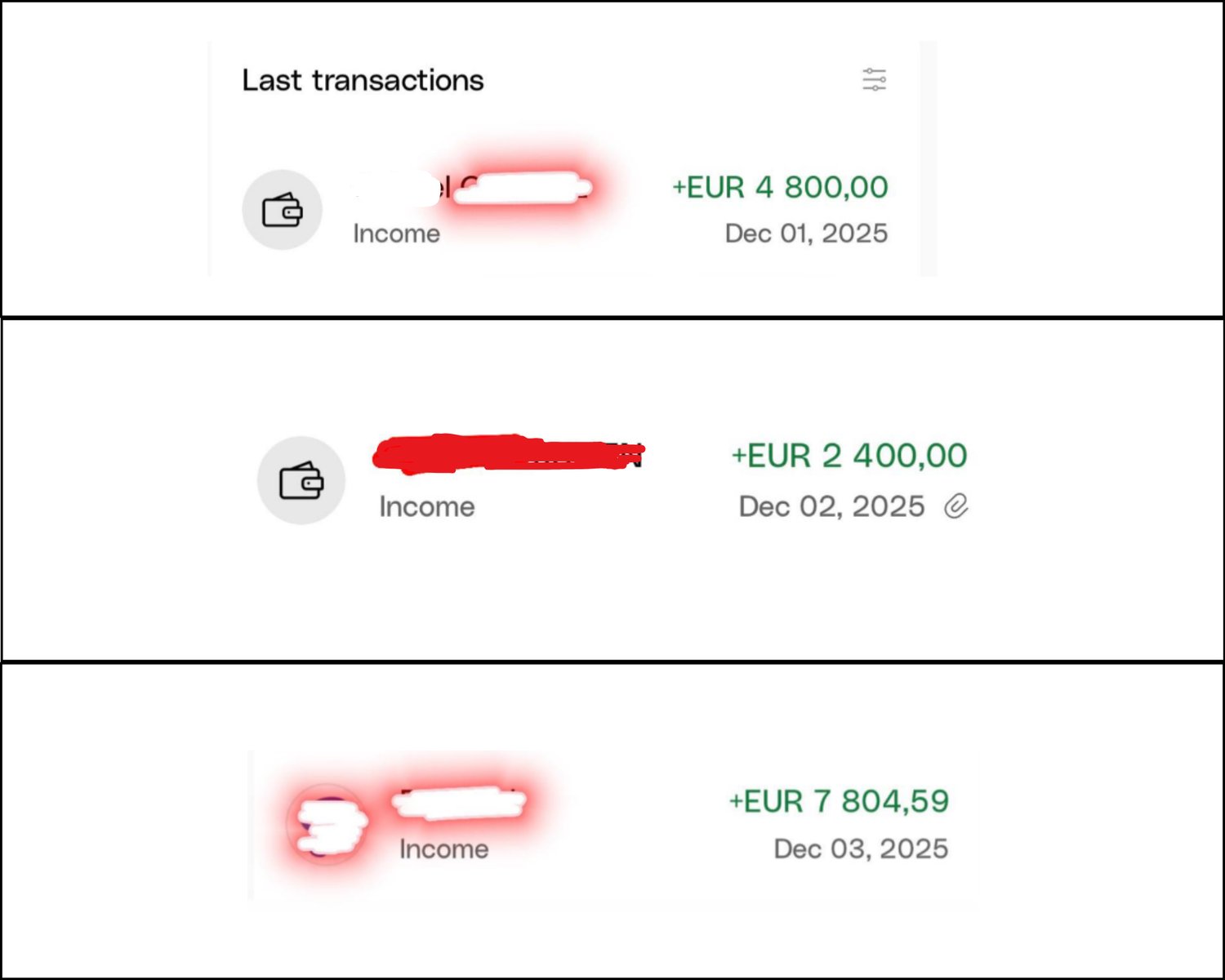Click the +EUR 2 400,00 amount

(849, 456)
